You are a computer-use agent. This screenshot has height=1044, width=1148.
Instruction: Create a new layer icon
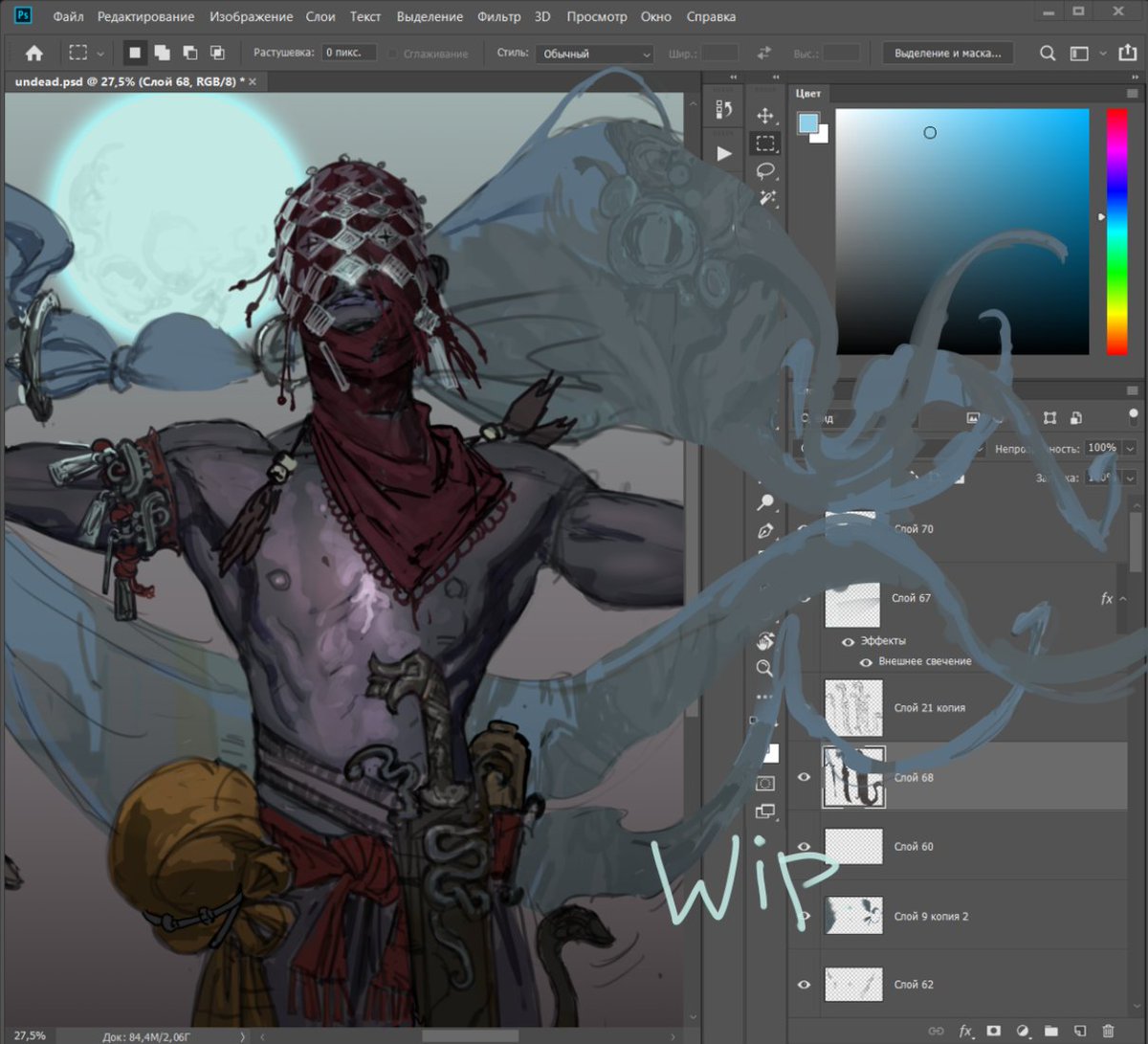click(x=1080, y=1031)
